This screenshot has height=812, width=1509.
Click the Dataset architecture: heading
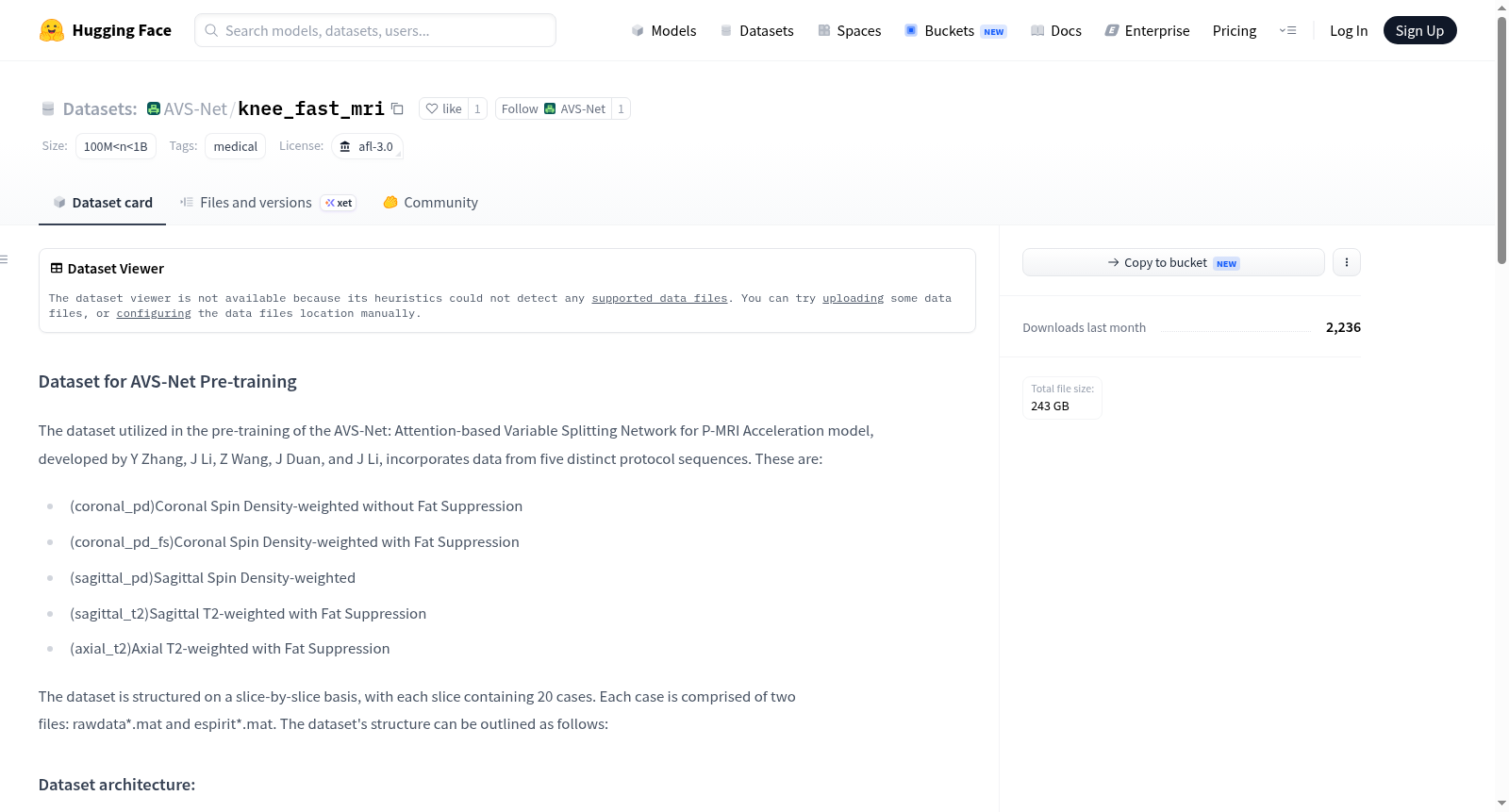(117, 785)
